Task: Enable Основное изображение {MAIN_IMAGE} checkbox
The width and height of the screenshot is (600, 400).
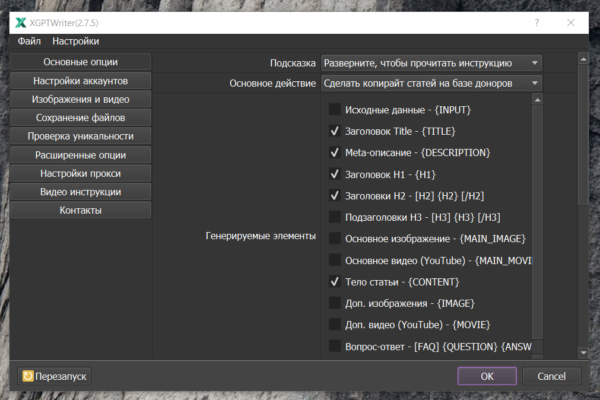Action: [x=335, y=238]
